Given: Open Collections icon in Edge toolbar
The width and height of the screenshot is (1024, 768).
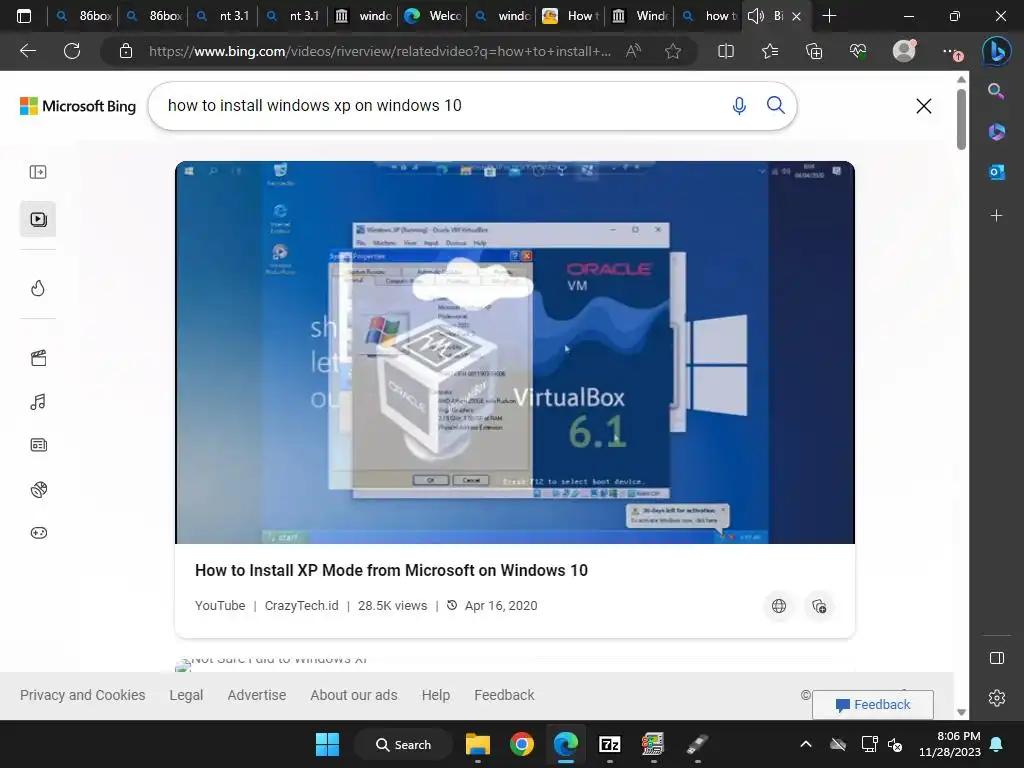Looking at the screenshot, I should (814, 51).
